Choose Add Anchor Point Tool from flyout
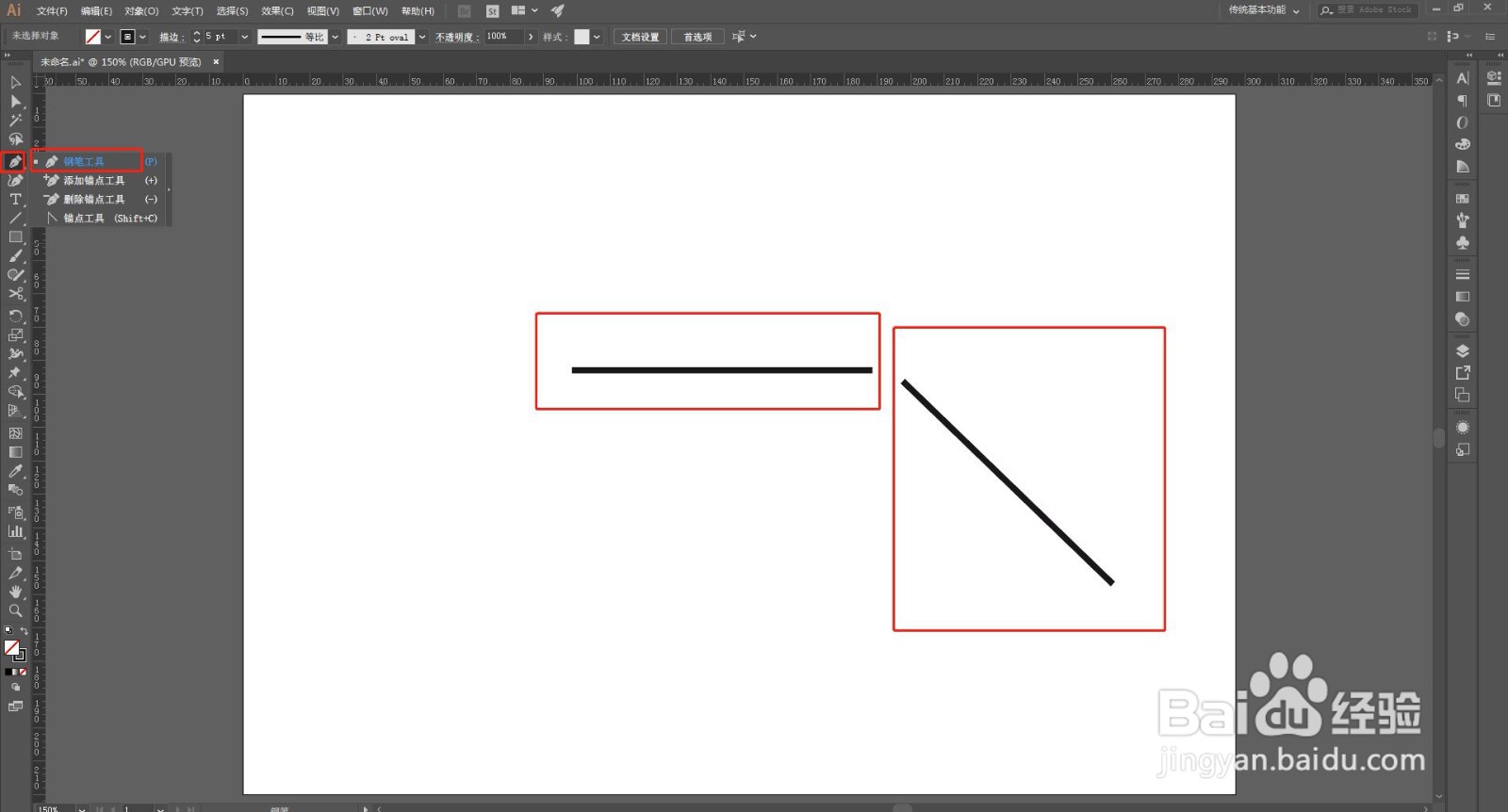Image resolution: width=1508 pixels, height=812 pixels. [101, 180]
